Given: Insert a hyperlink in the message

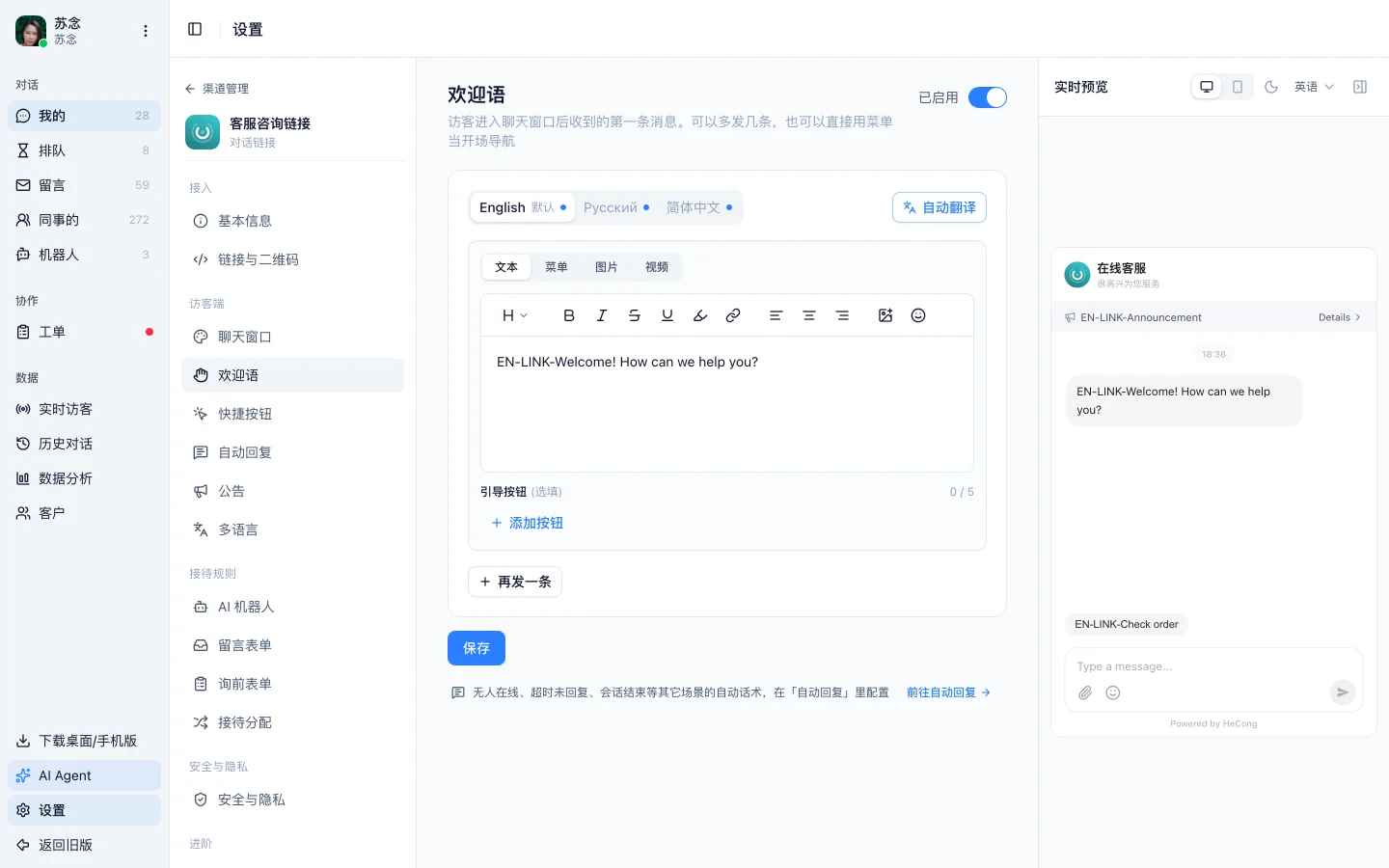Looking at the screenshot, I should [x=733, y=315].
